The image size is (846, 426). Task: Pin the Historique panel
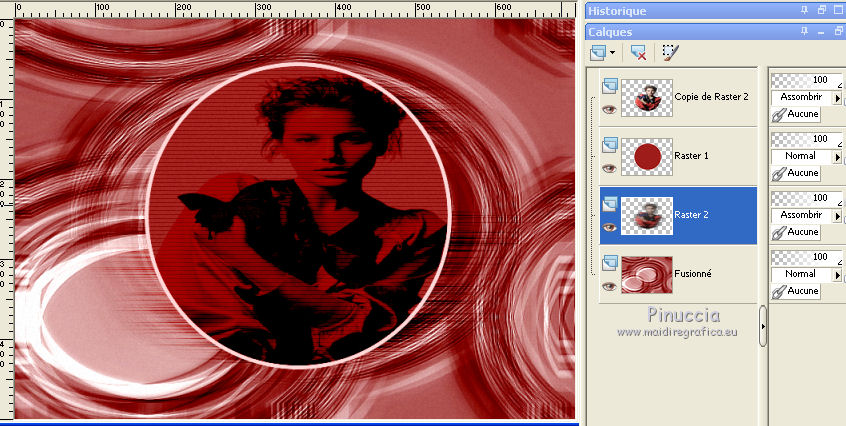point(804,10)
